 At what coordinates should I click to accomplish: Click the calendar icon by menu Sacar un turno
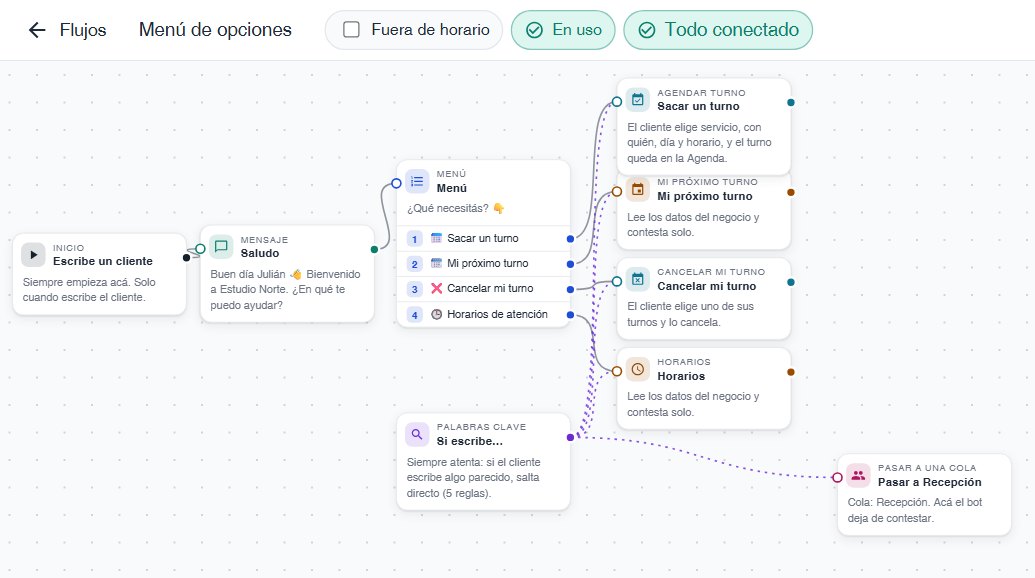436,238
